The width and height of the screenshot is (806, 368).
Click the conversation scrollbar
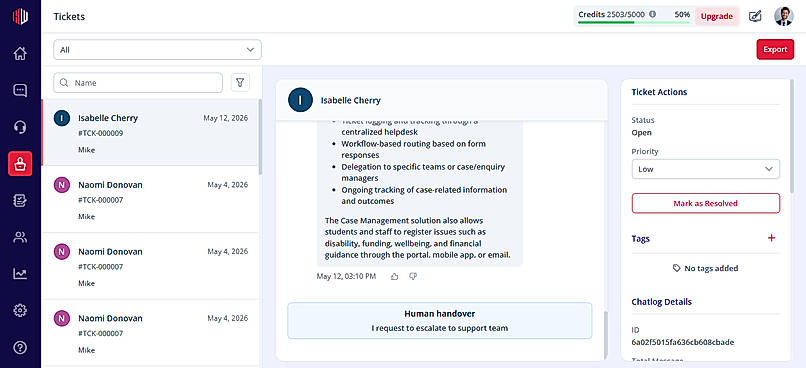click(605, 334)
